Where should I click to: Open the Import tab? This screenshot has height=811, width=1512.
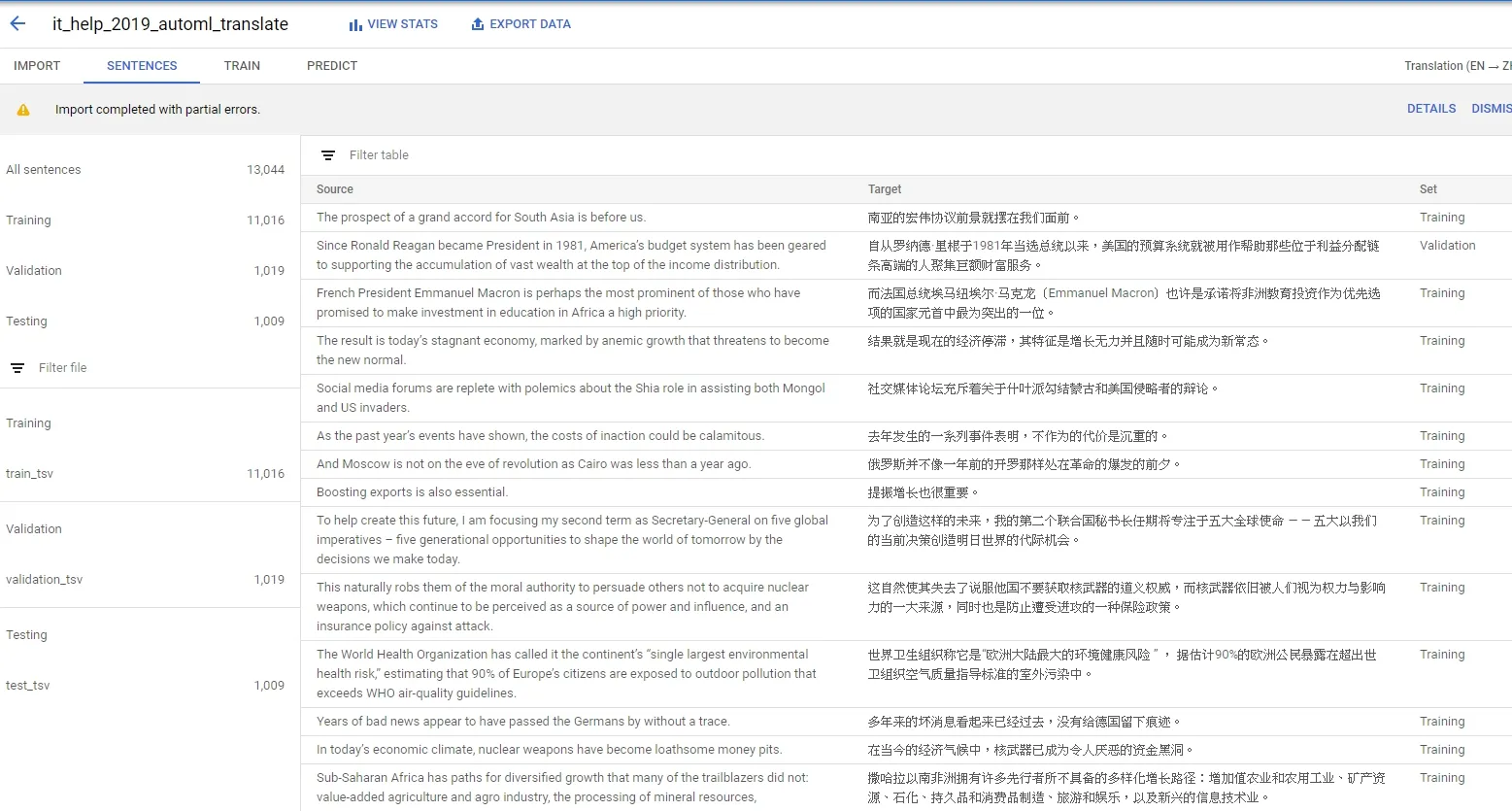[x=37, y=66]
